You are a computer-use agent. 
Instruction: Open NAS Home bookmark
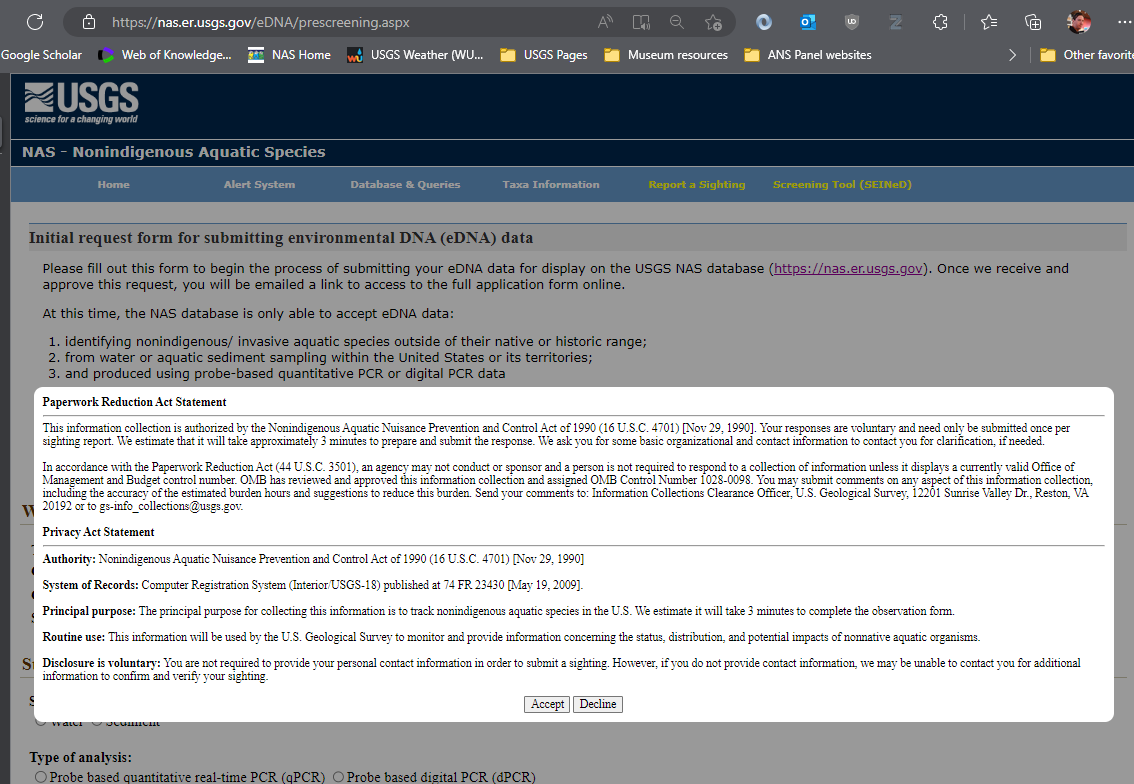coord(289,55)
